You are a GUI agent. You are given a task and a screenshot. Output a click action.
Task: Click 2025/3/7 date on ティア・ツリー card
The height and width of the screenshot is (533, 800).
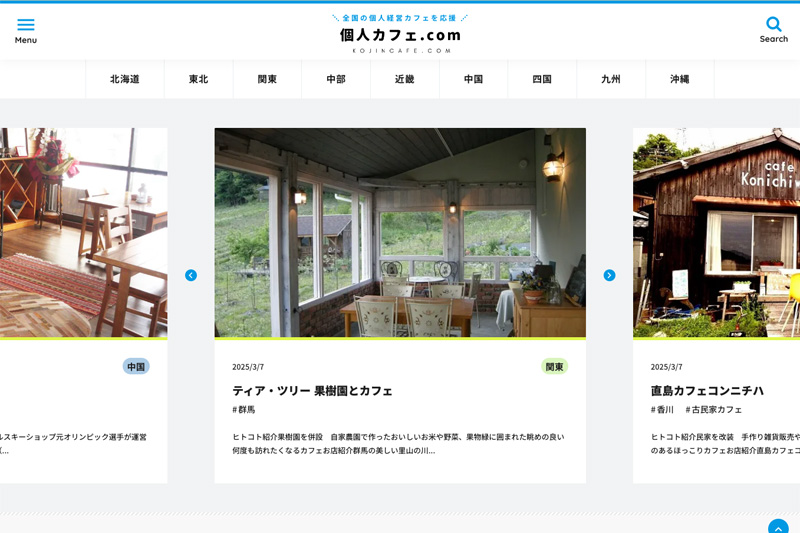coord(248,367)
